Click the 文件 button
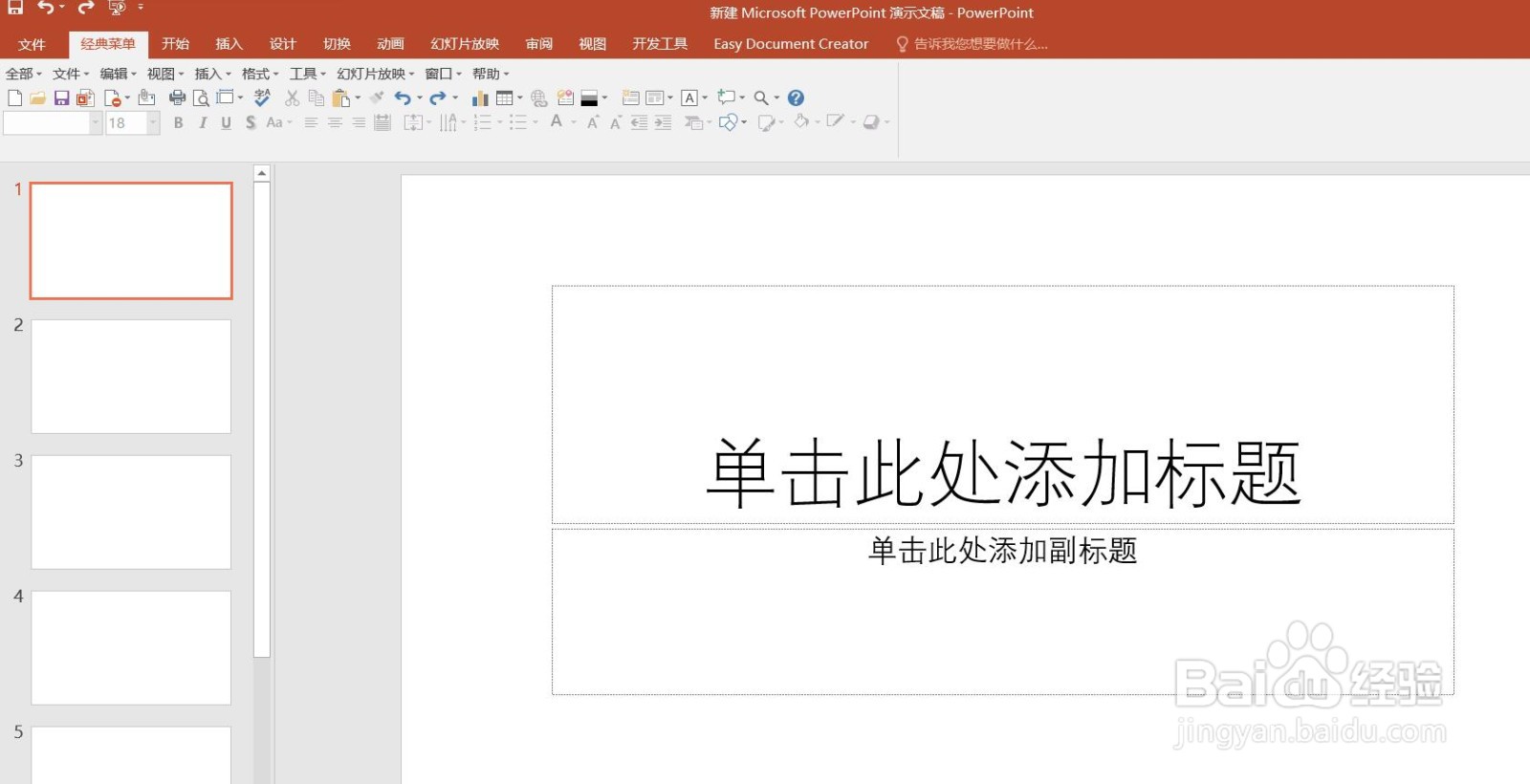This screenshot has width=1530, height=784. coord(32,44)
